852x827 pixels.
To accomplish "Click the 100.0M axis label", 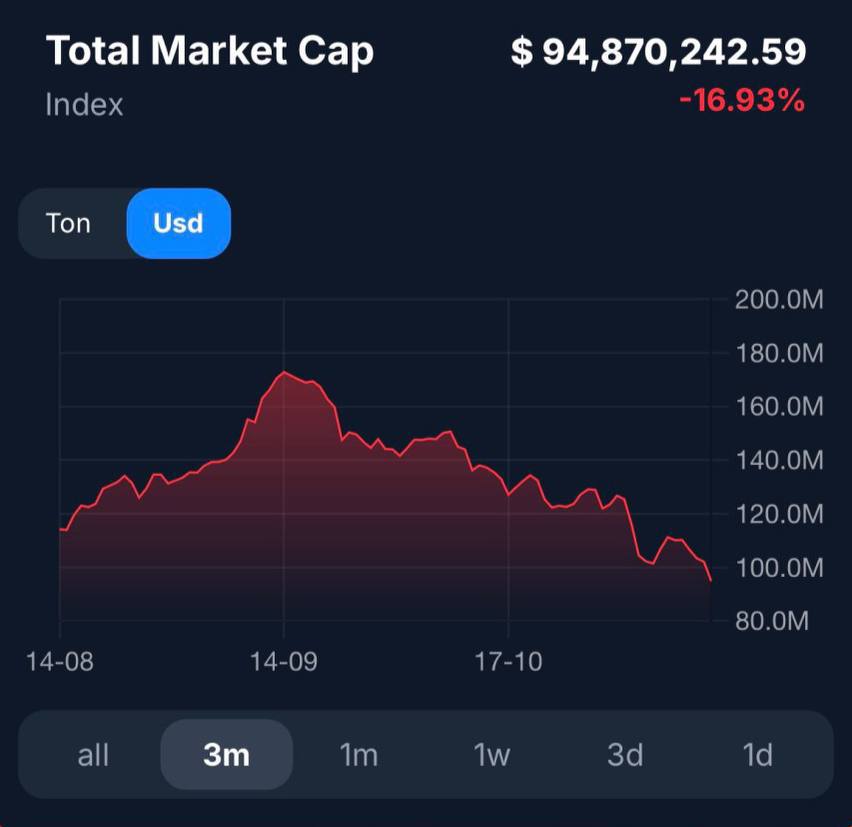I will (779, 568).
